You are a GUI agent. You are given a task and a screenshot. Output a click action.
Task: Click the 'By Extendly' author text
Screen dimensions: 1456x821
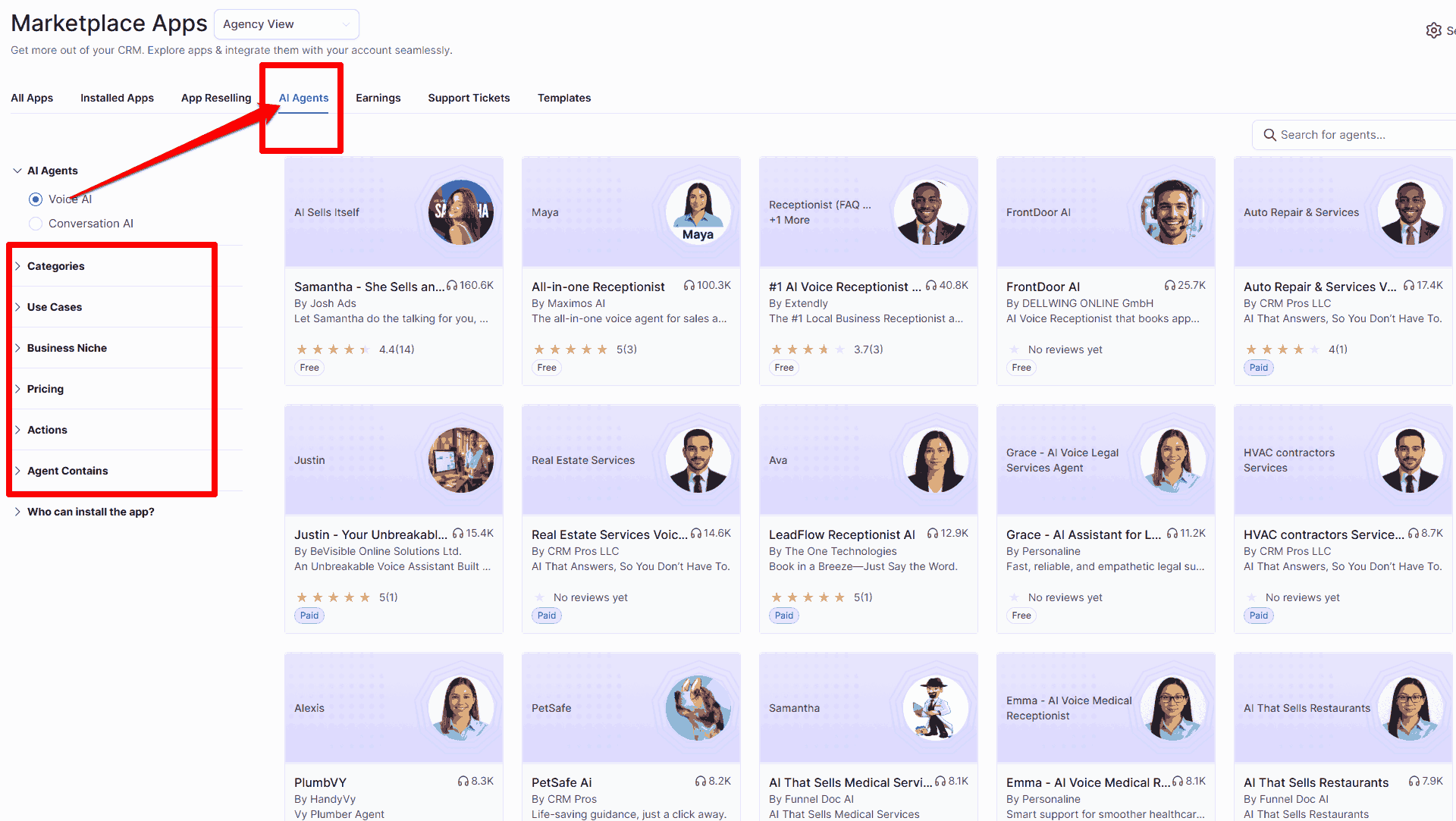coord(799,303)
